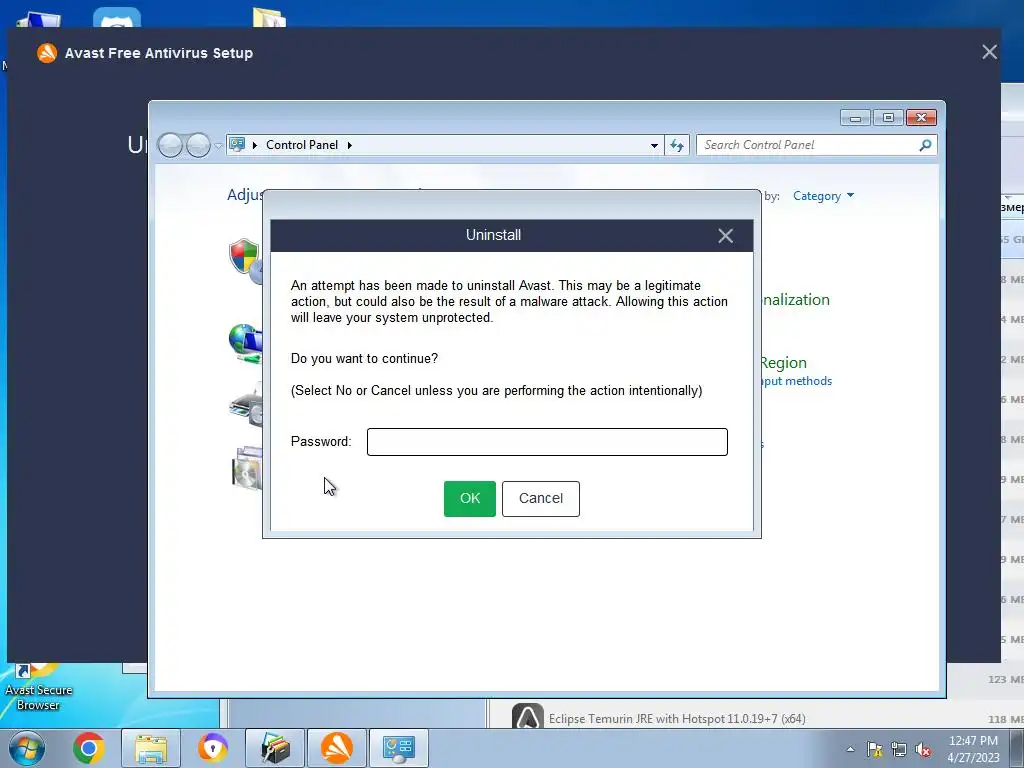The image size is (1024, 768).
Task: Open the Action Center flag tray icon
Action: point(874,749)
